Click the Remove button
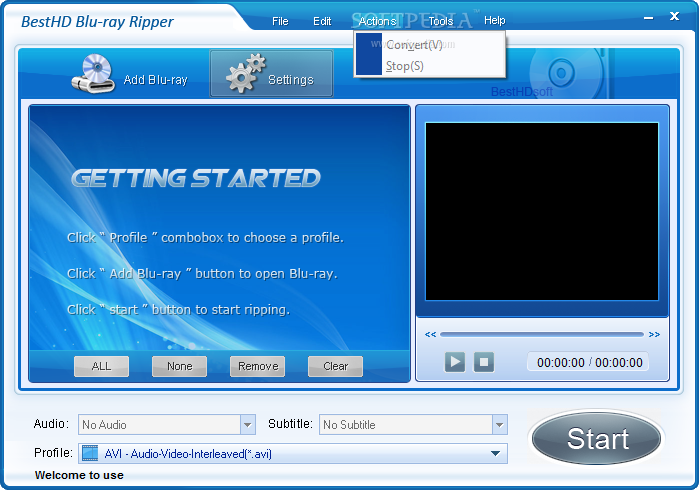The width and height of the screenshot is (699, 490). click(x=258, y=366)
